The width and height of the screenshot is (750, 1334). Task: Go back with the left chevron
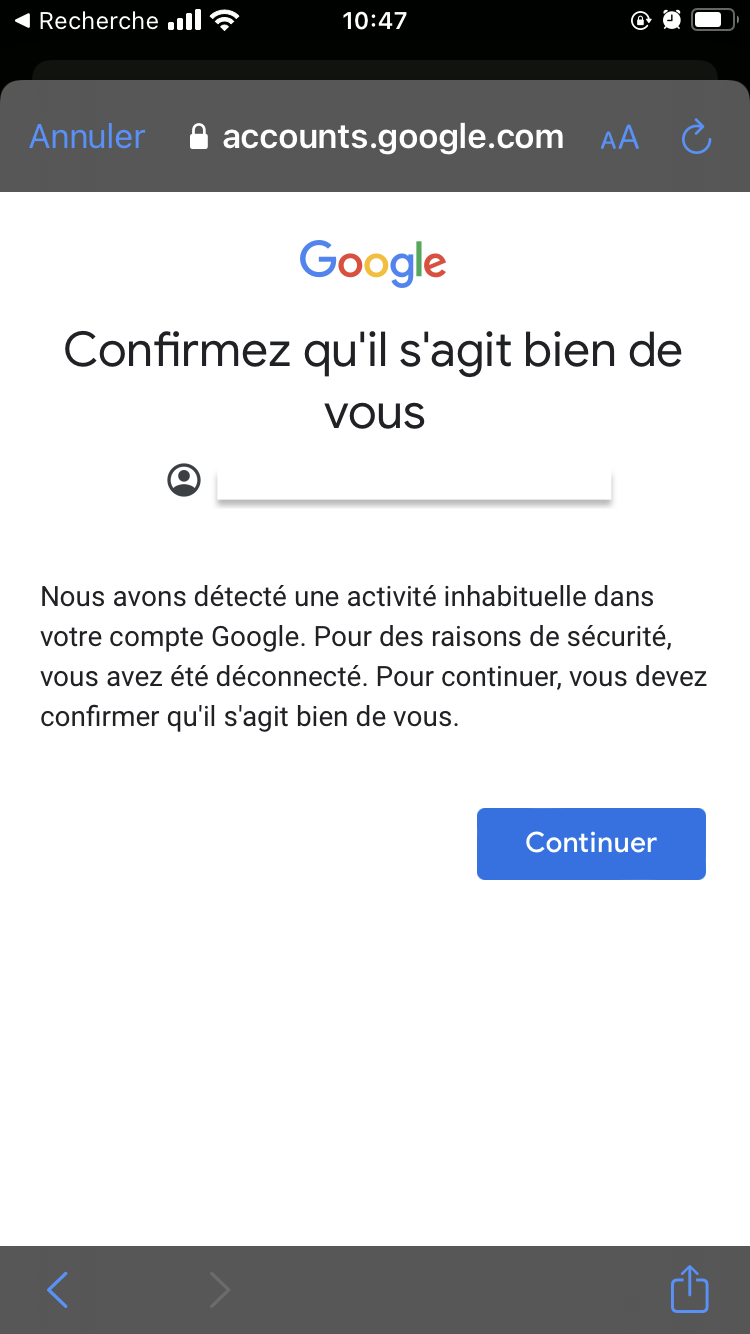[x=58, y=1290]
